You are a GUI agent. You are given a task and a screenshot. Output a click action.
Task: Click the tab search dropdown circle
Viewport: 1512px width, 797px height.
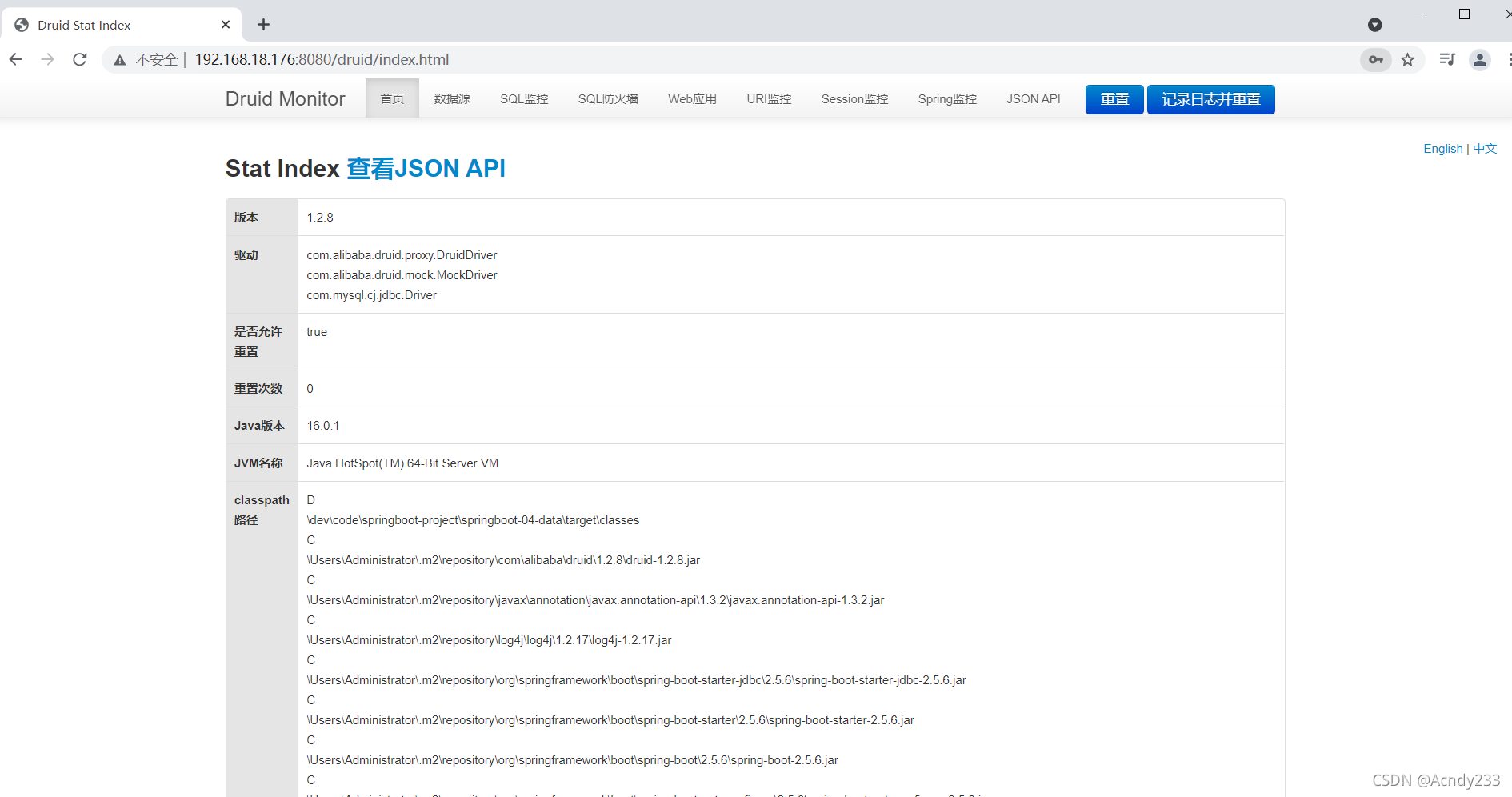pos(1374,25)
